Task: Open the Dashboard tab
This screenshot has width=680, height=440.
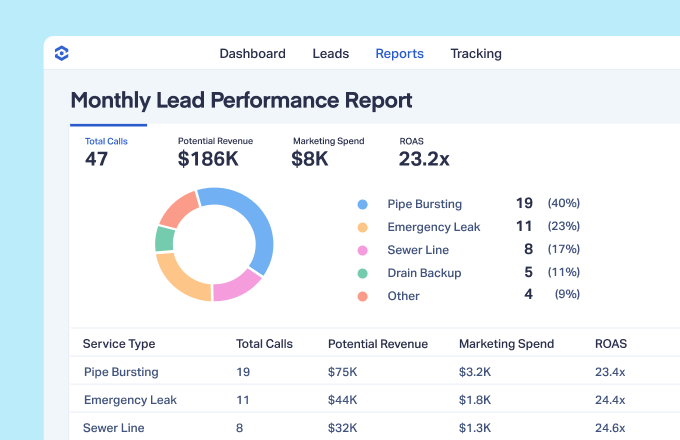Action: 252,53
